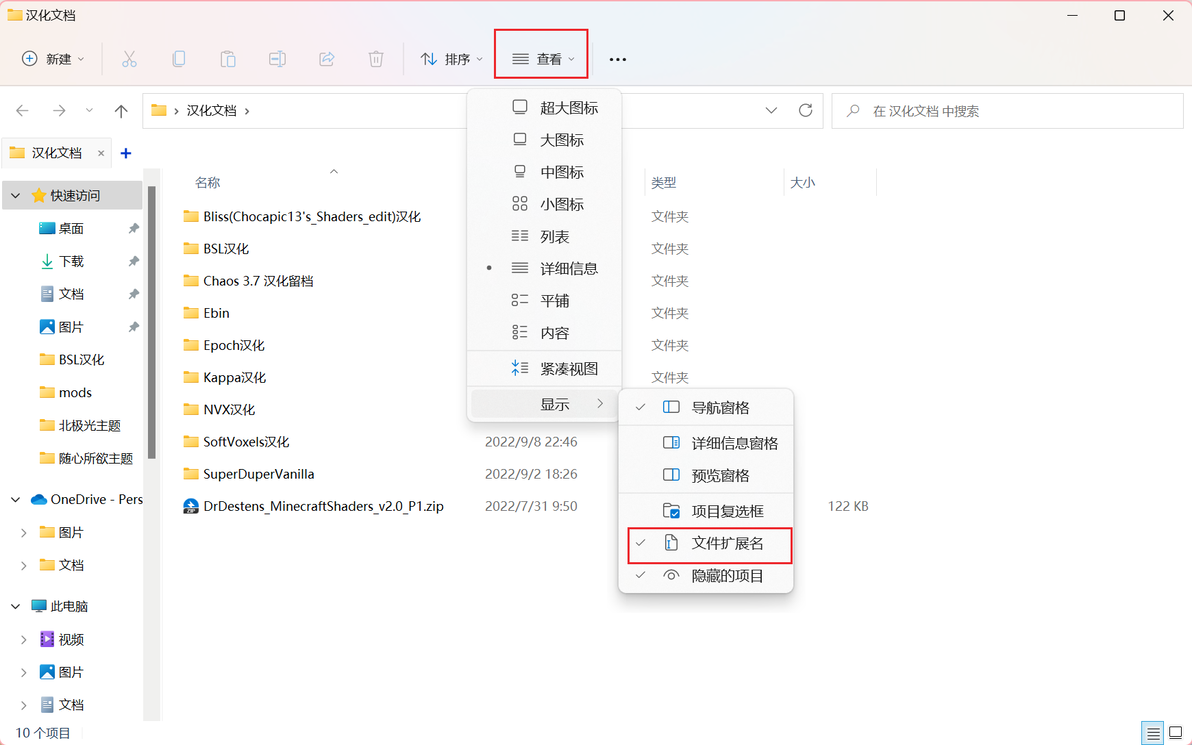This screenshot has height=745, width=1192.
Task: Toggle the 隐藏的项目 option
Action: click(x=706, y=575)
